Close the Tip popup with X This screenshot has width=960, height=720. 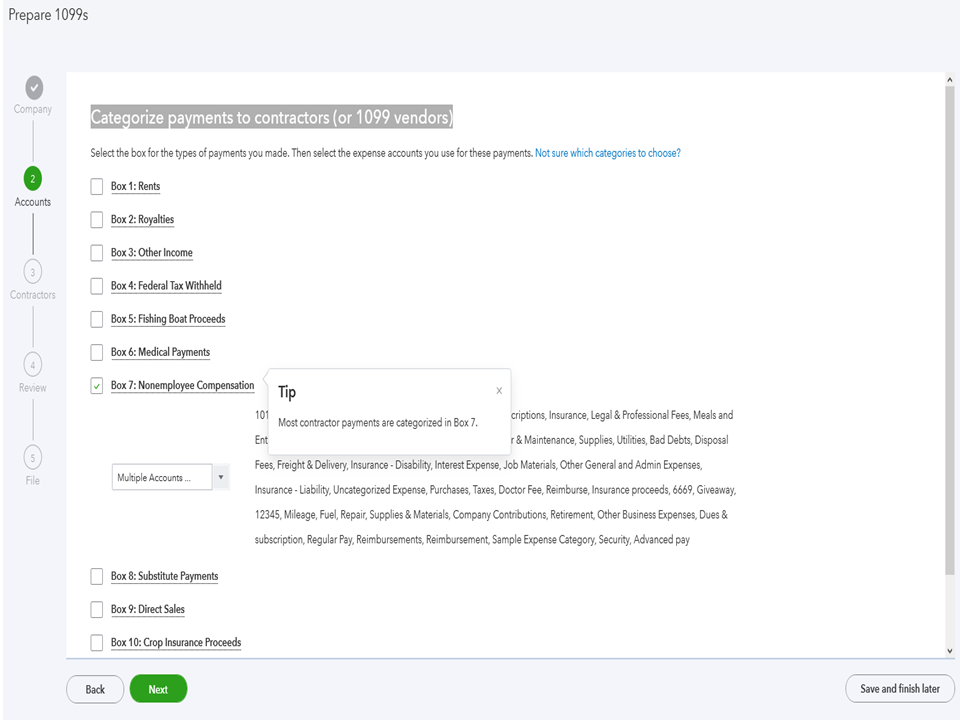tap(499, 391)
